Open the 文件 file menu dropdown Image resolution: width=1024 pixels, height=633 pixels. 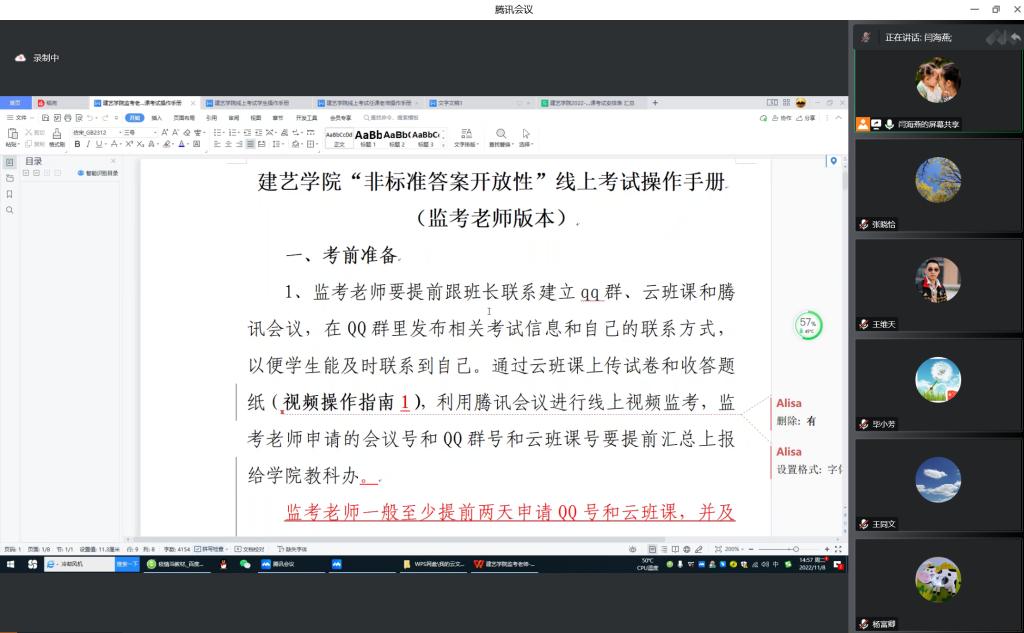click(x=20, y=118)
